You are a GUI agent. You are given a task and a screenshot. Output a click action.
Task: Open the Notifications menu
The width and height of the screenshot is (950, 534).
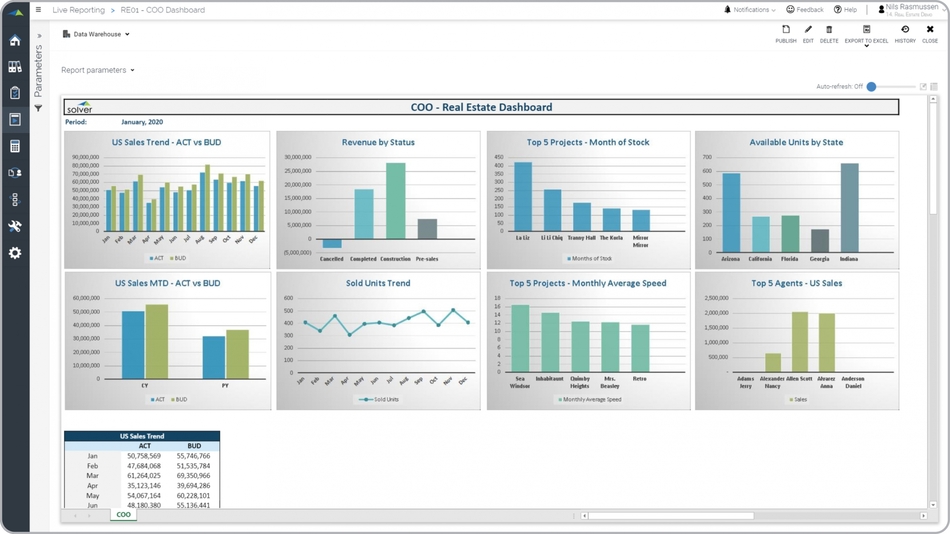750,10
